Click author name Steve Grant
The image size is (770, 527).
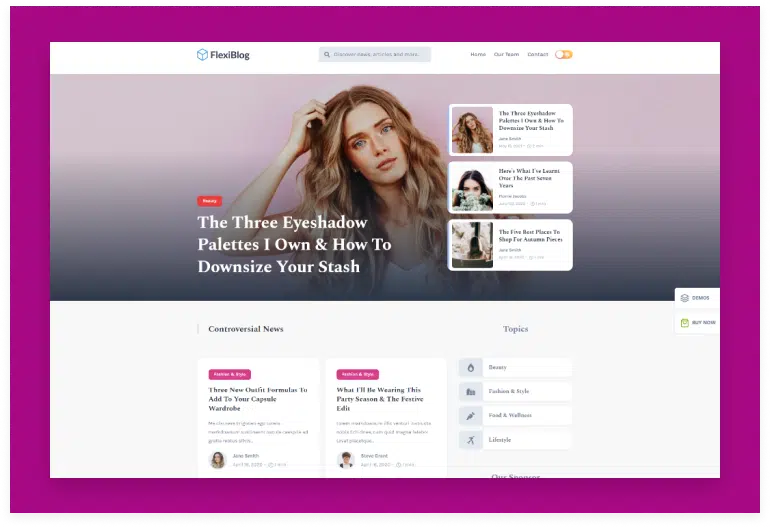click(x=374, y=456)
